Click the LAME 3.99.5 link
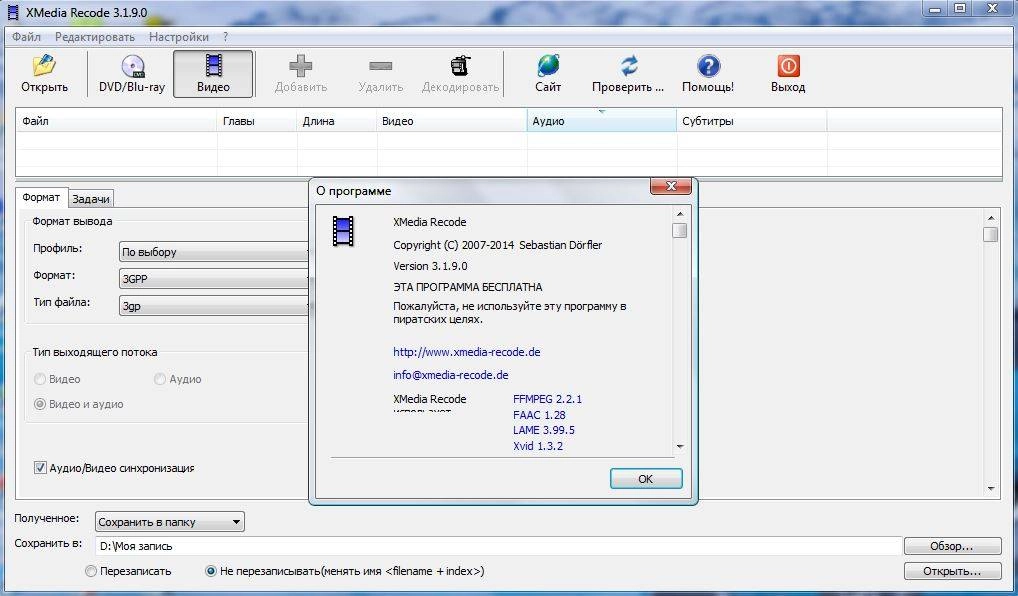The width and height of the screenshot is (1018, 596). coord(543,430)
